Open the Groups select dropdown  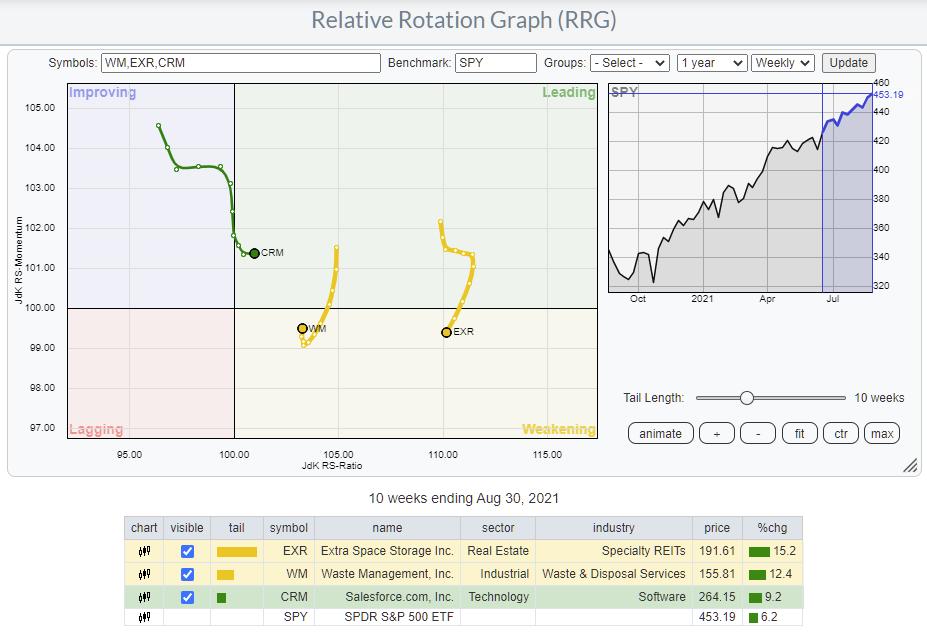pos(629,62)
